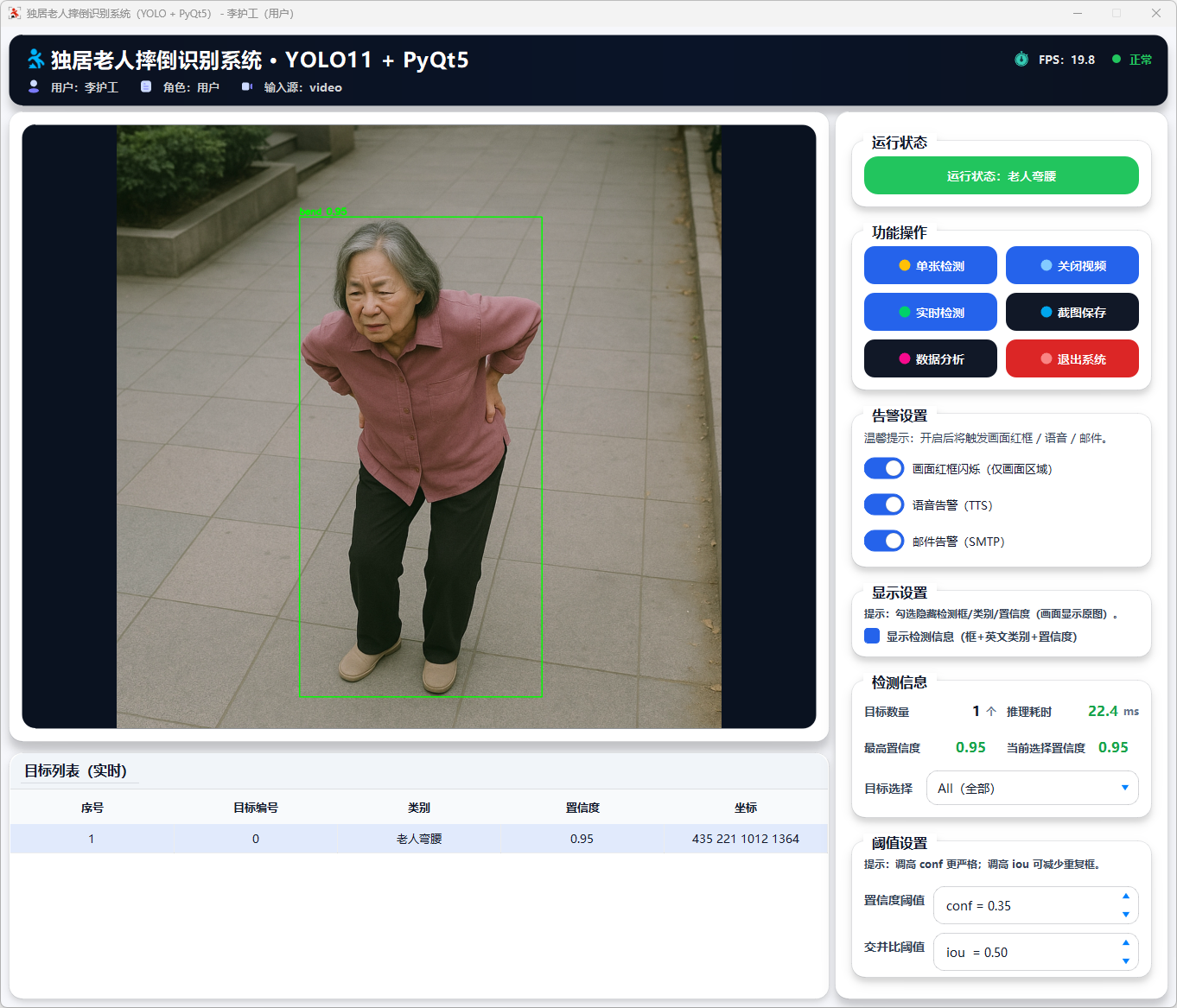The width and height of the screenshot is (1177, 1008).
Task: Click the 类别 column header in table
Action: coord(419,808)
